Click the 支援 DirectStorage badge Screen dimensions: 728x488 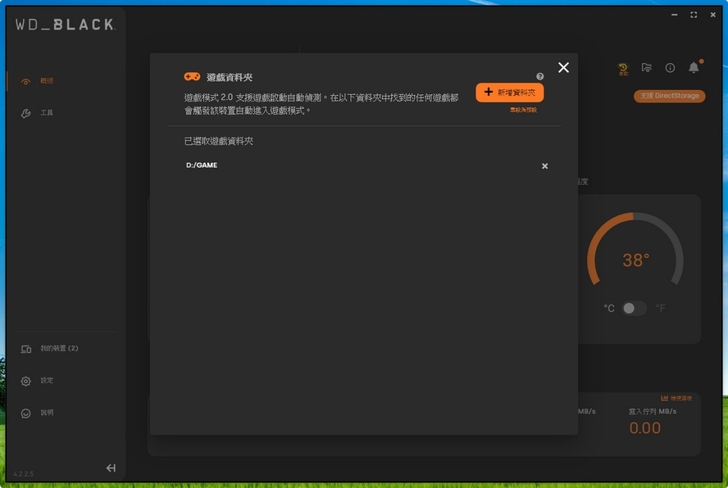pos(669,96)
